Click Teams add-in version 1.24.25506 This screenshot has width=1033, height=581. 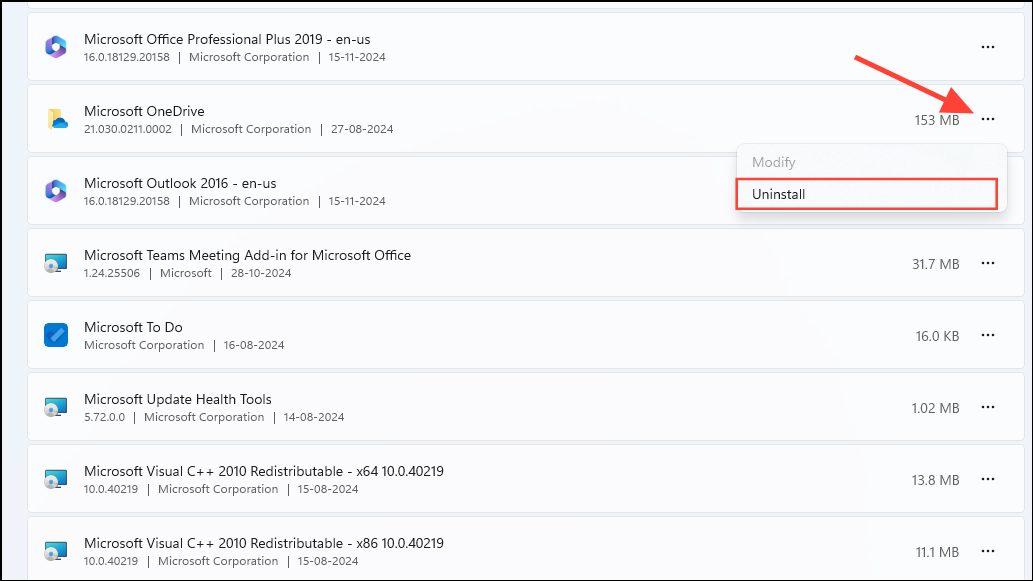[112, 273]
